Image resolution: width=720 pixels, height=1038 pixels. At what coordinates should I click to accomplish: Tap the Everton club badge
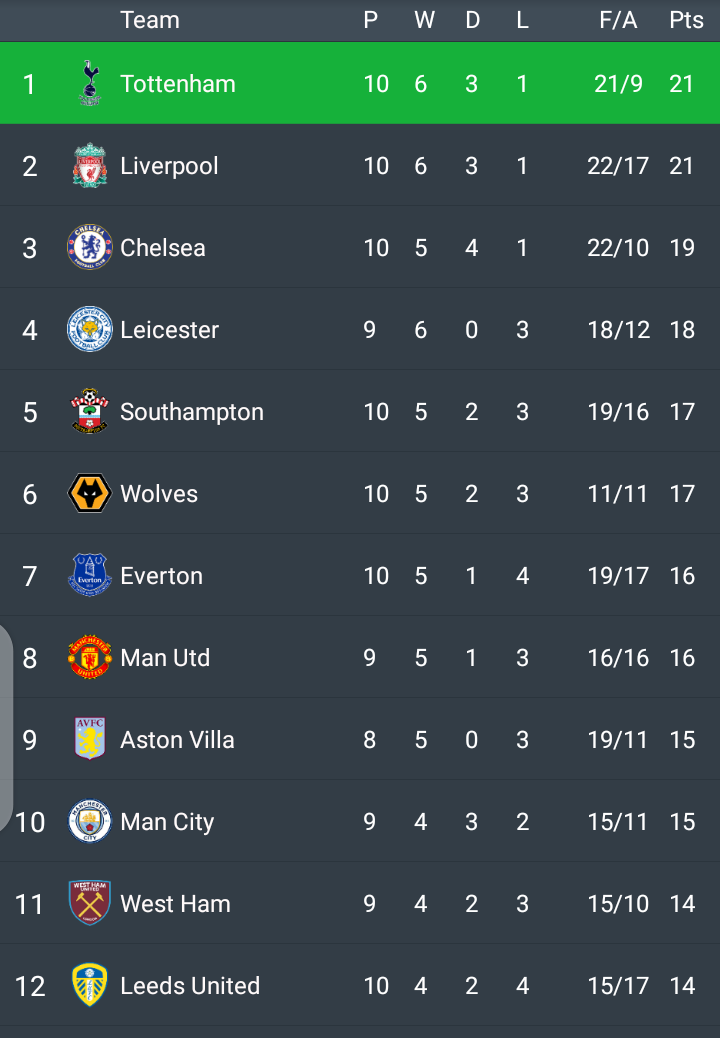point(90,576)
